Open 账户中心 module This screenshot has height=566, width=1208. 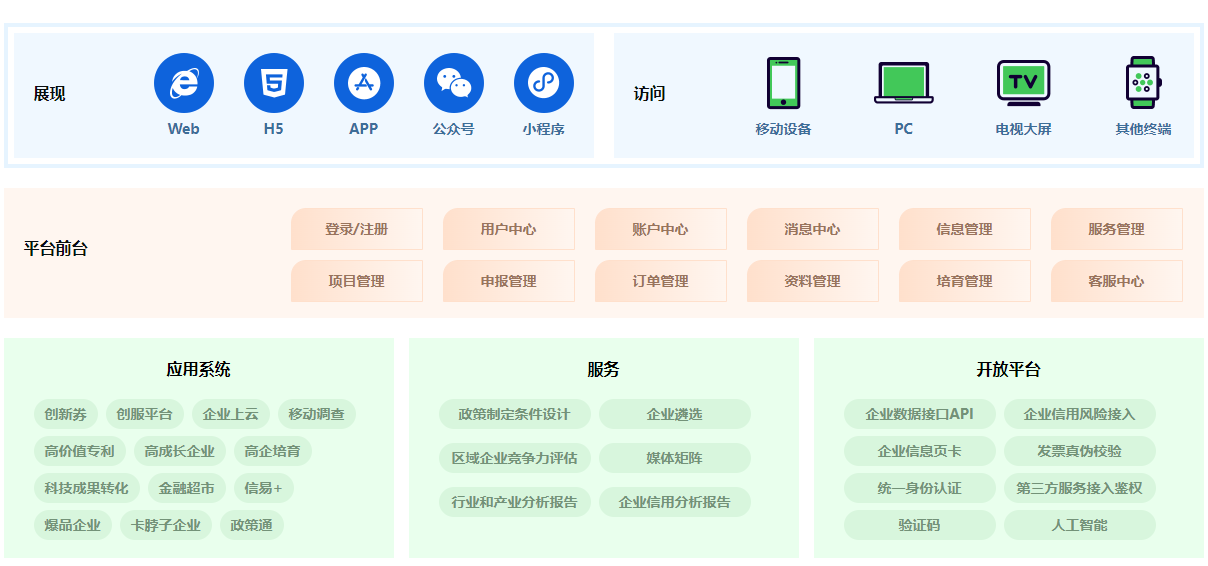661,229
